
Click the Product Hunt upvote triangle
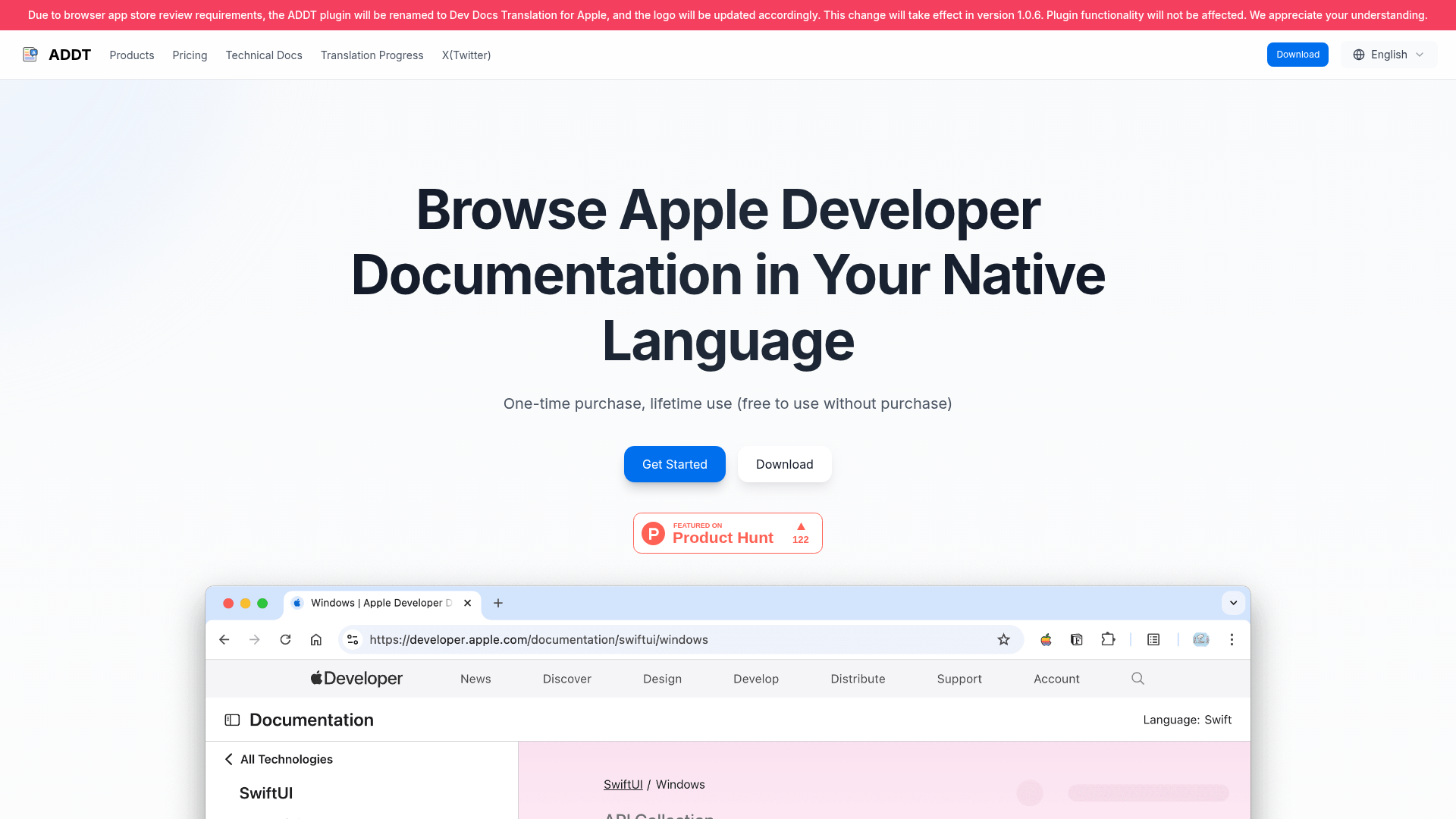(801, 526)
